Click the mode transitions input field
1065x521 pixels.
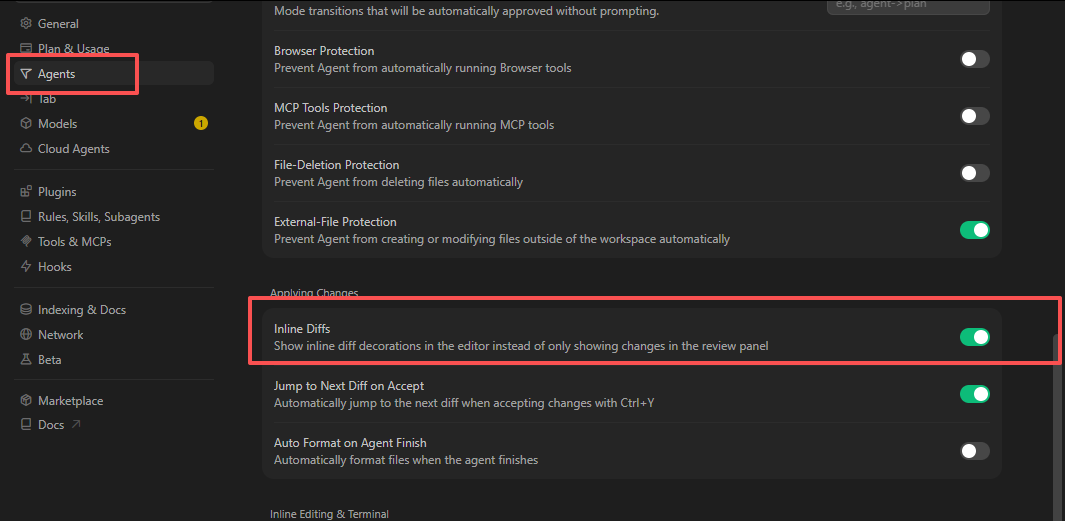[907, 6]
